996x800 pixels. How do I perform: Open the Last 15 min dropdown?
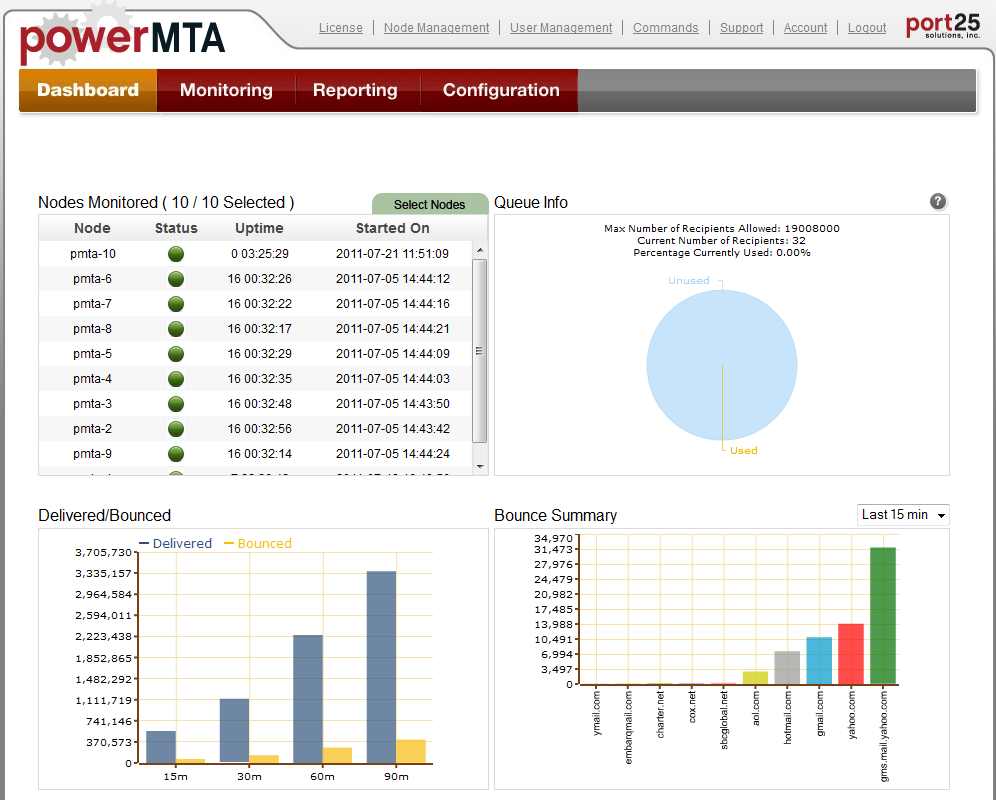coord(903,515)
